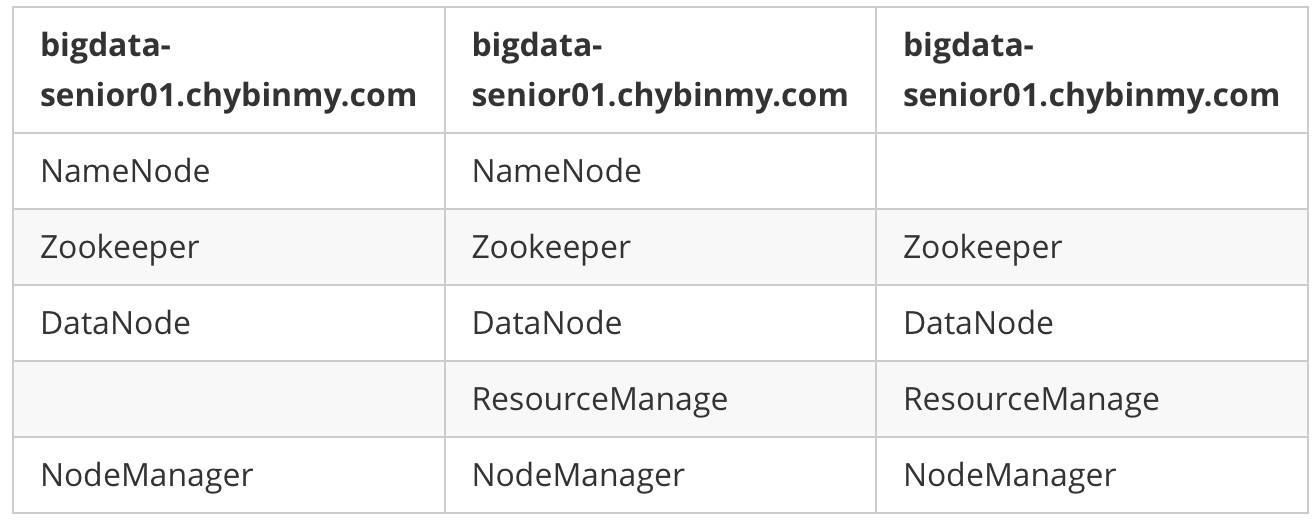This screenshot has width=1316, height=524.
Task: Click ResourceManage in the third column
Action: (x=1031, y=399)
